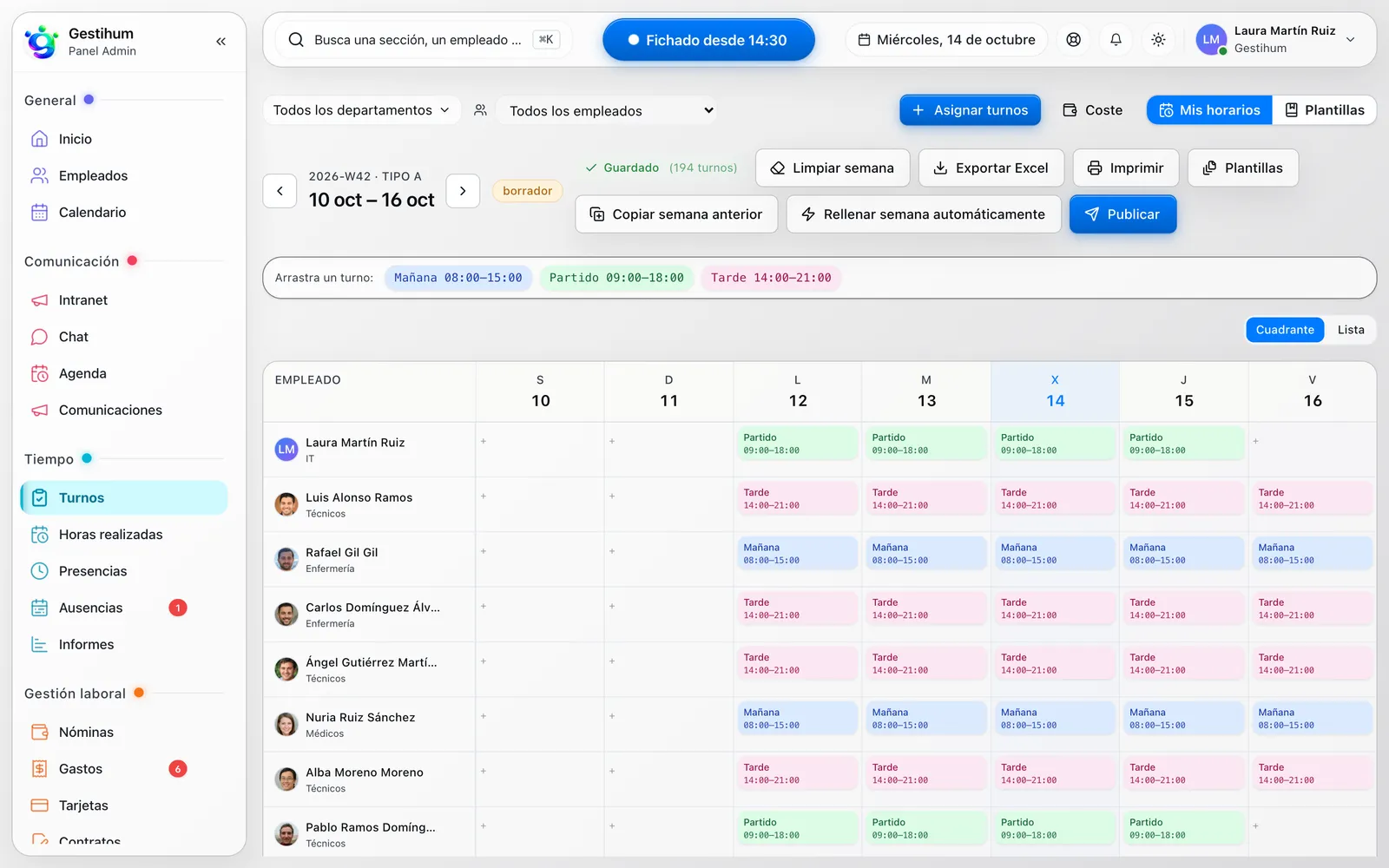Click the Imprimir button
This screenshot has height=868, width=1389.
click(1126, 168)
